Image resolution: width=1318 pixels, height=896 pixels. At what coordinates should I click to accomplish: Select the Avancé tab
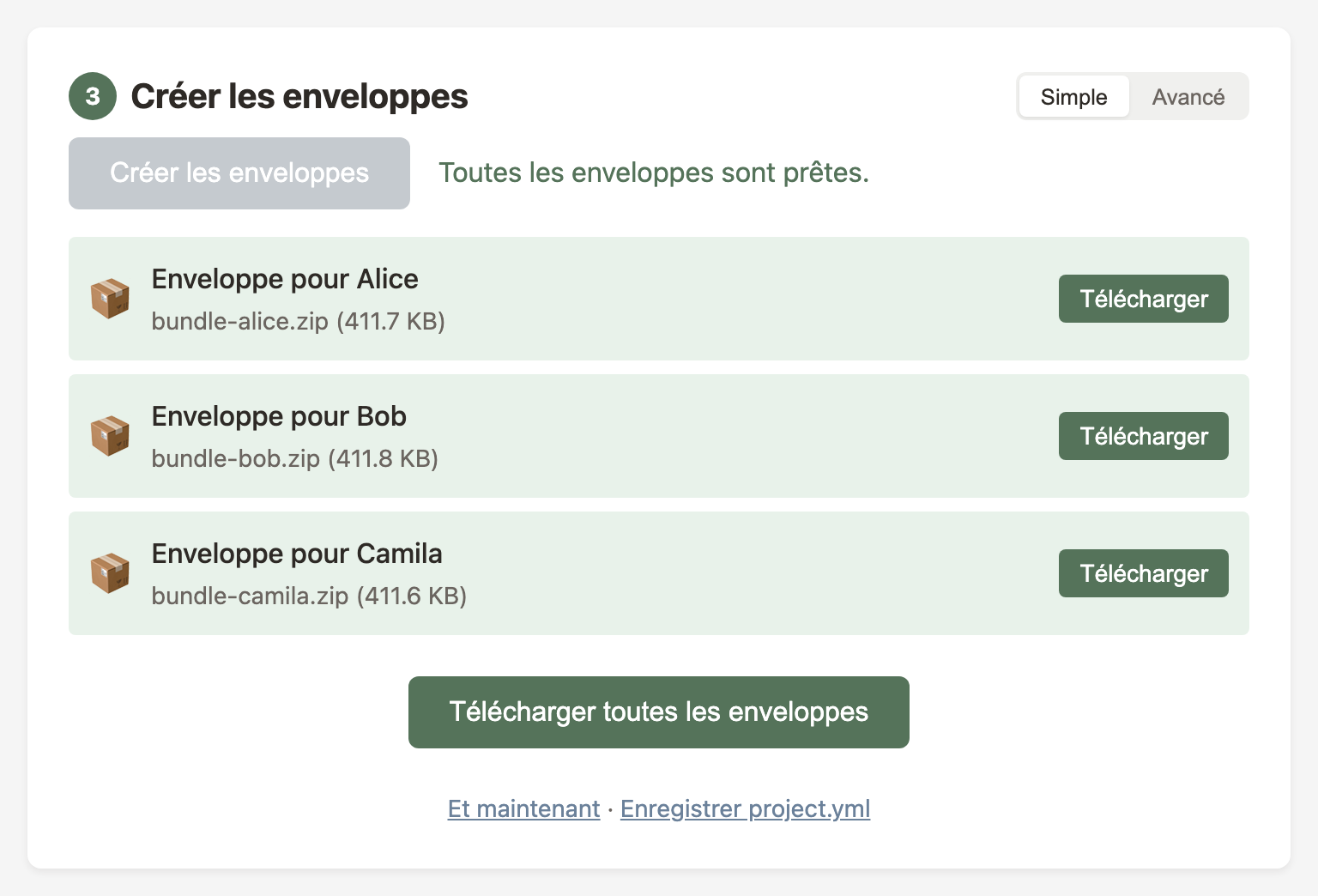pyautogui.click(x=1189, y=96)
